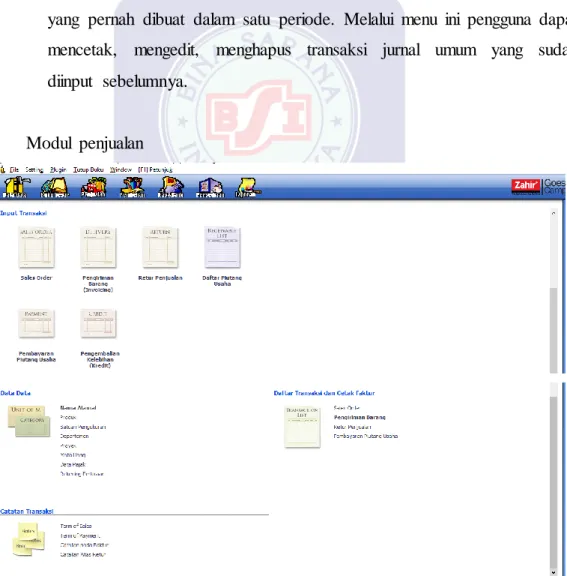Open Pengiriman Barang in Daftar Transaksi list
Image resolution: width=567 pixels, height=576 pixels.
[x=360, y=417]
